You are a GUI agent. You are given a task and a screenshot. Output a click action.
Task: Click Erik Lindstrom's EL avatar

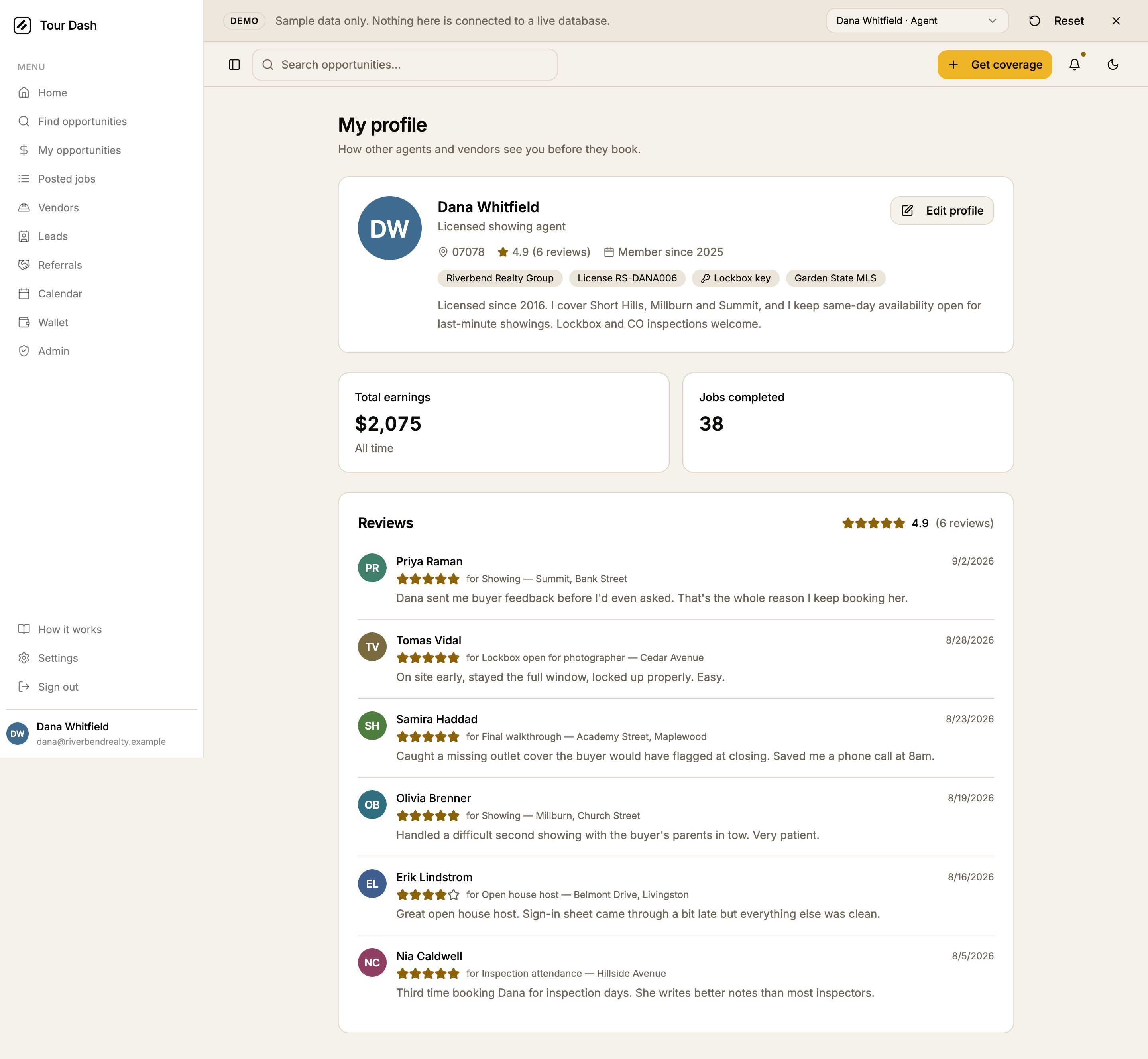372,884
